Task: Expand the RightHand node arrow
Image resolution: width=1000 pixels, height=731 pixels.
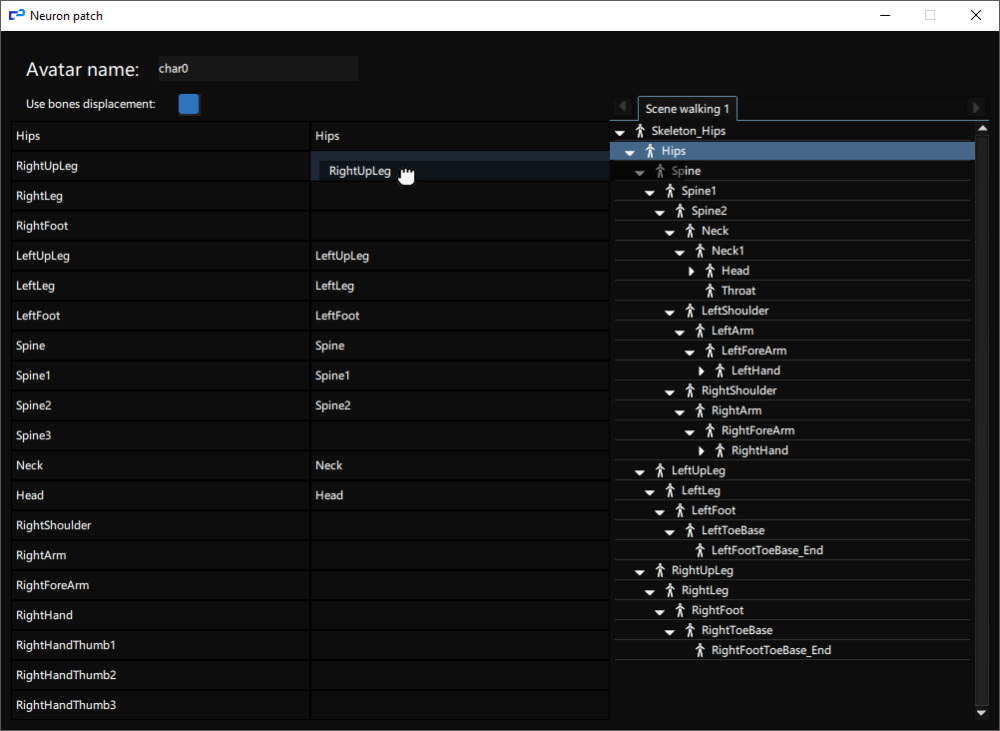Action: click(x=701, y=451)
